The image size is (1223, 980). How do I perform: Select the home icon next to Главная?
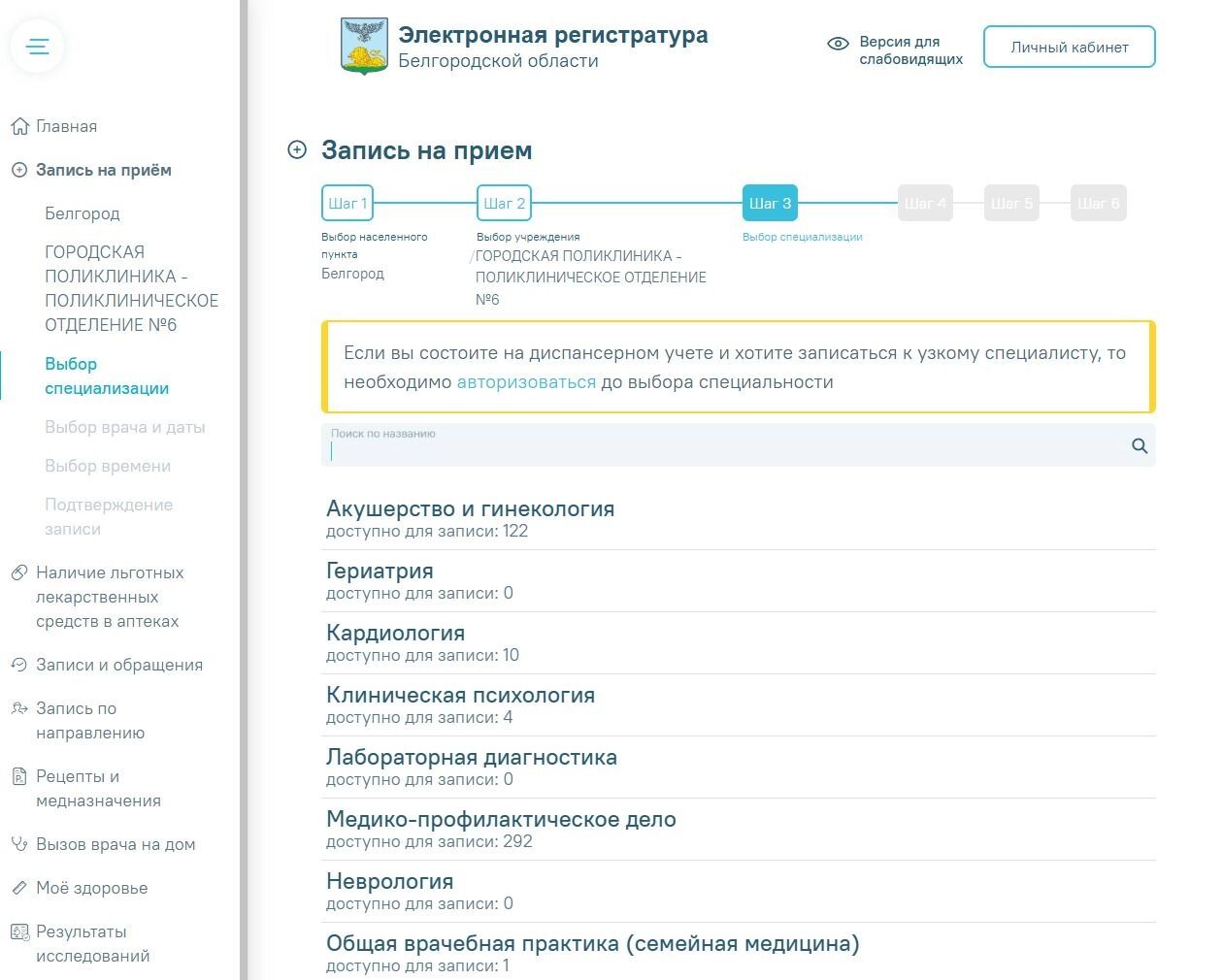tap(18, 125)
